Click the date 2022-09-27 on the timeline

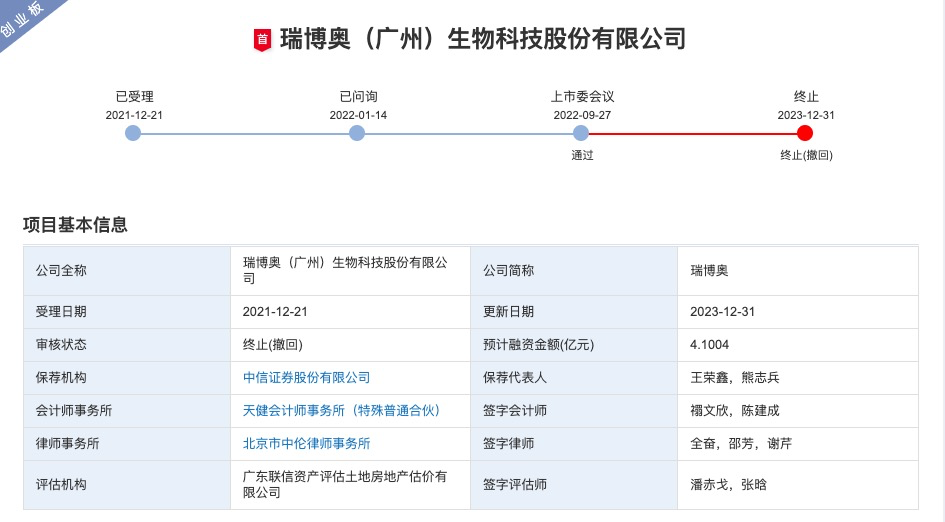coord(582,115)
